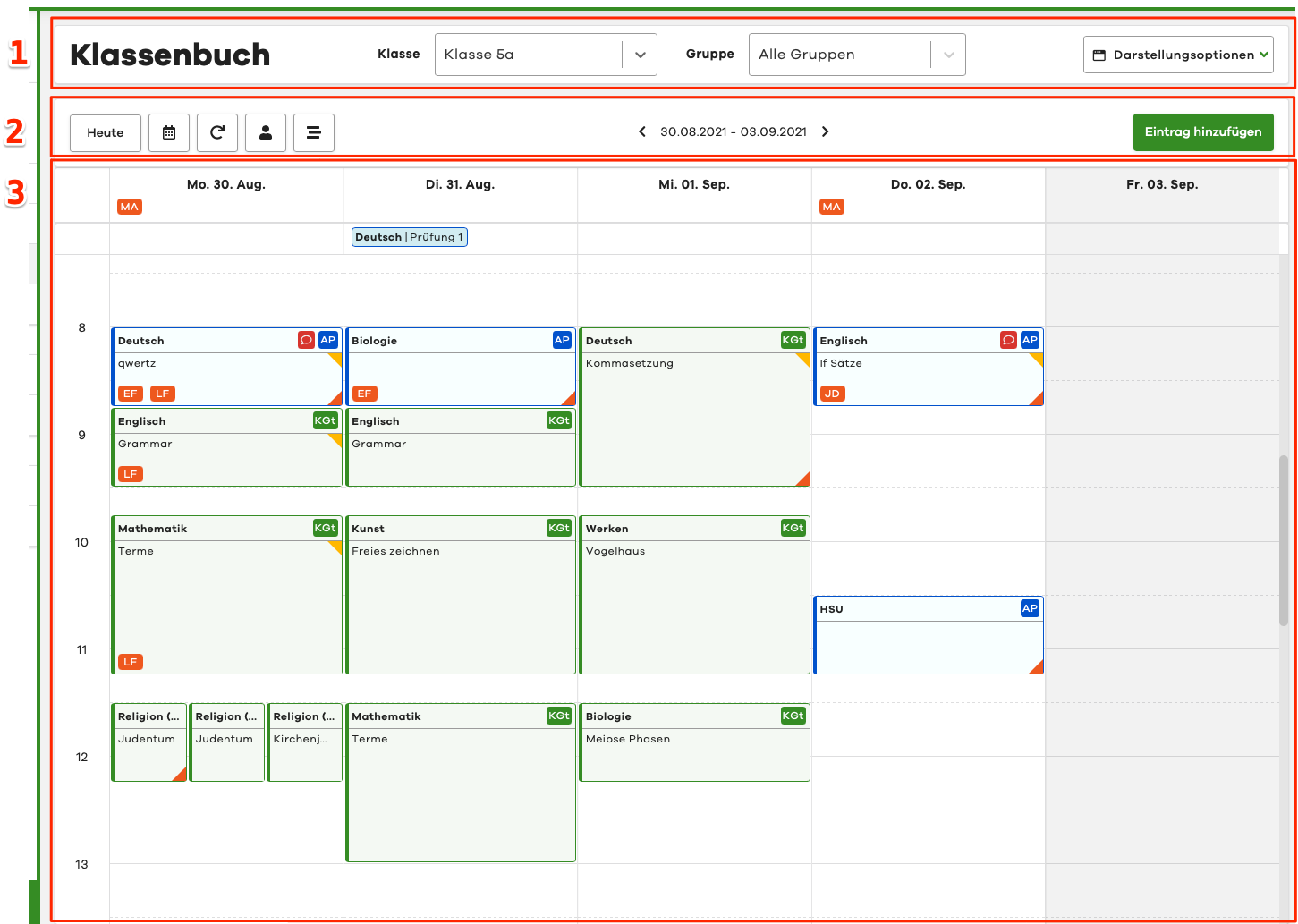Open the Alle Gruppen dropdown
This screenshot has width=1298, height=924.
(x=856, y=55)
